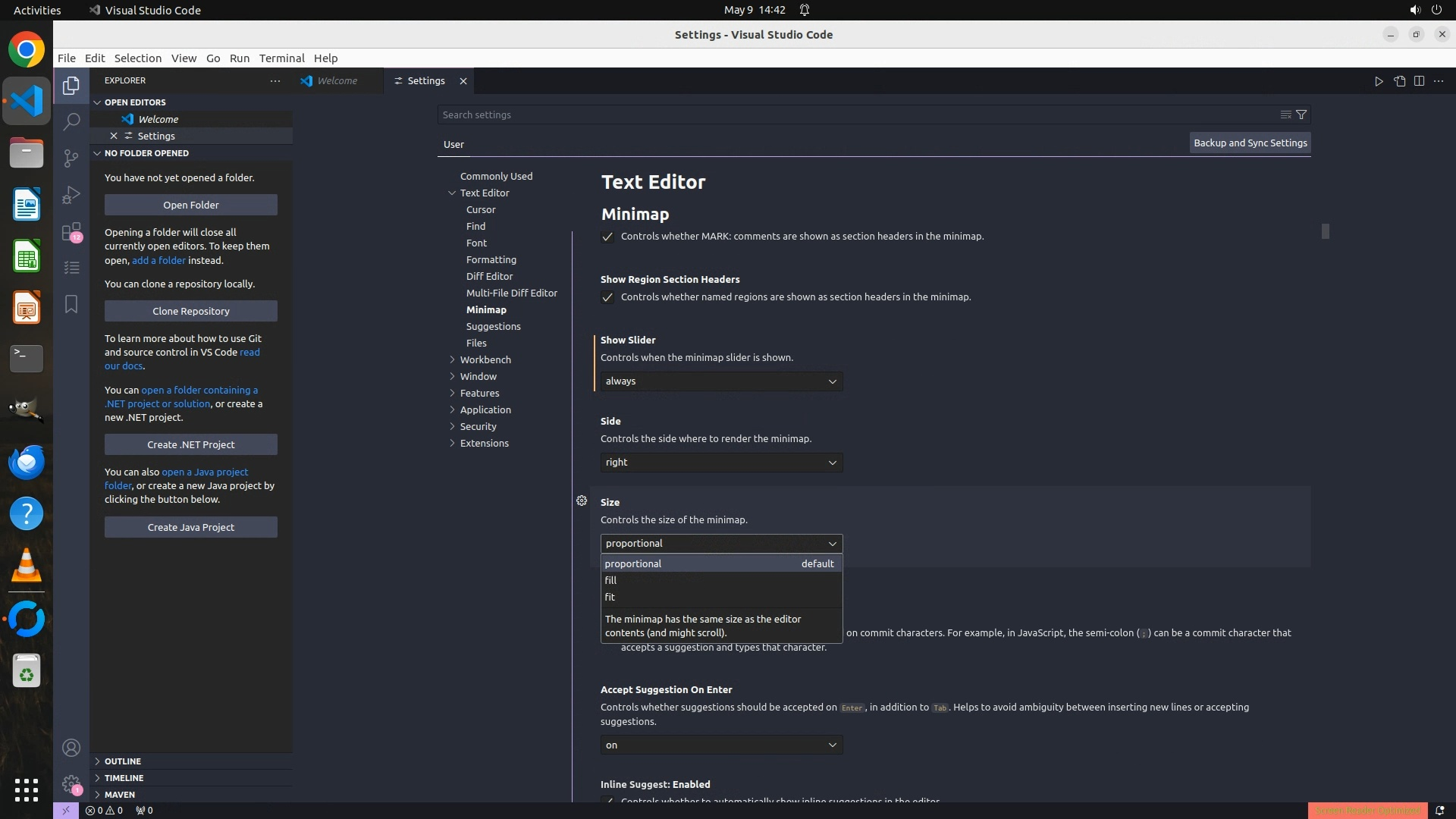1456x819 pixels.
Task: Open the Side dropdown showing right
Action: (720, 463)
